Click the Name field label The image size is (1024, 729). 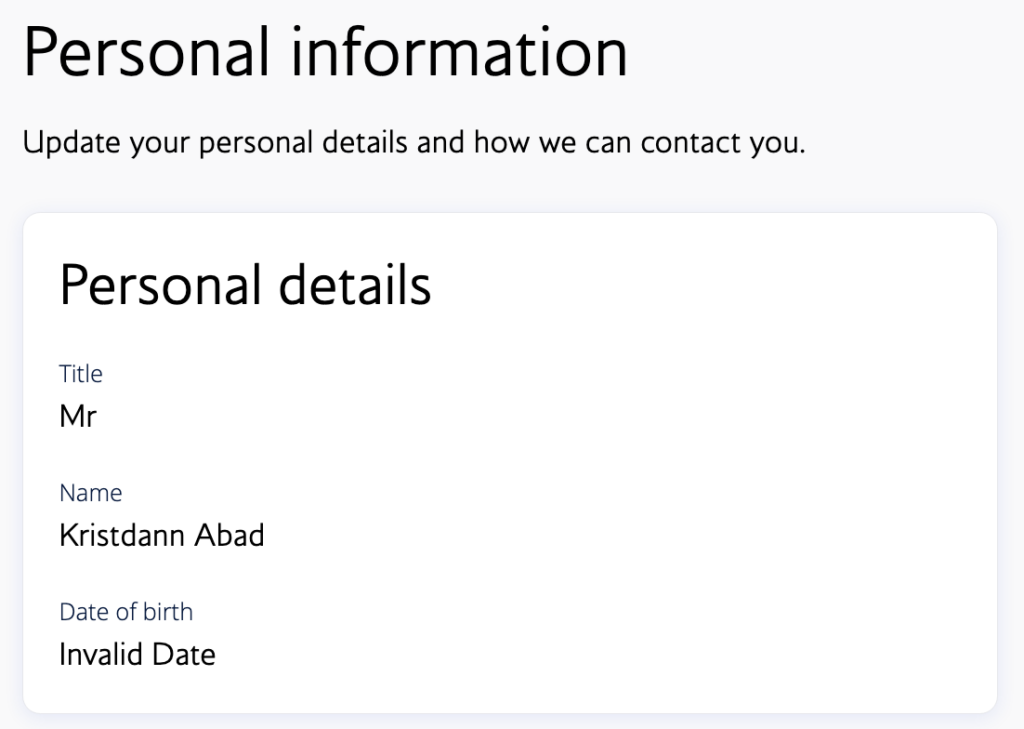click(91, 493)
